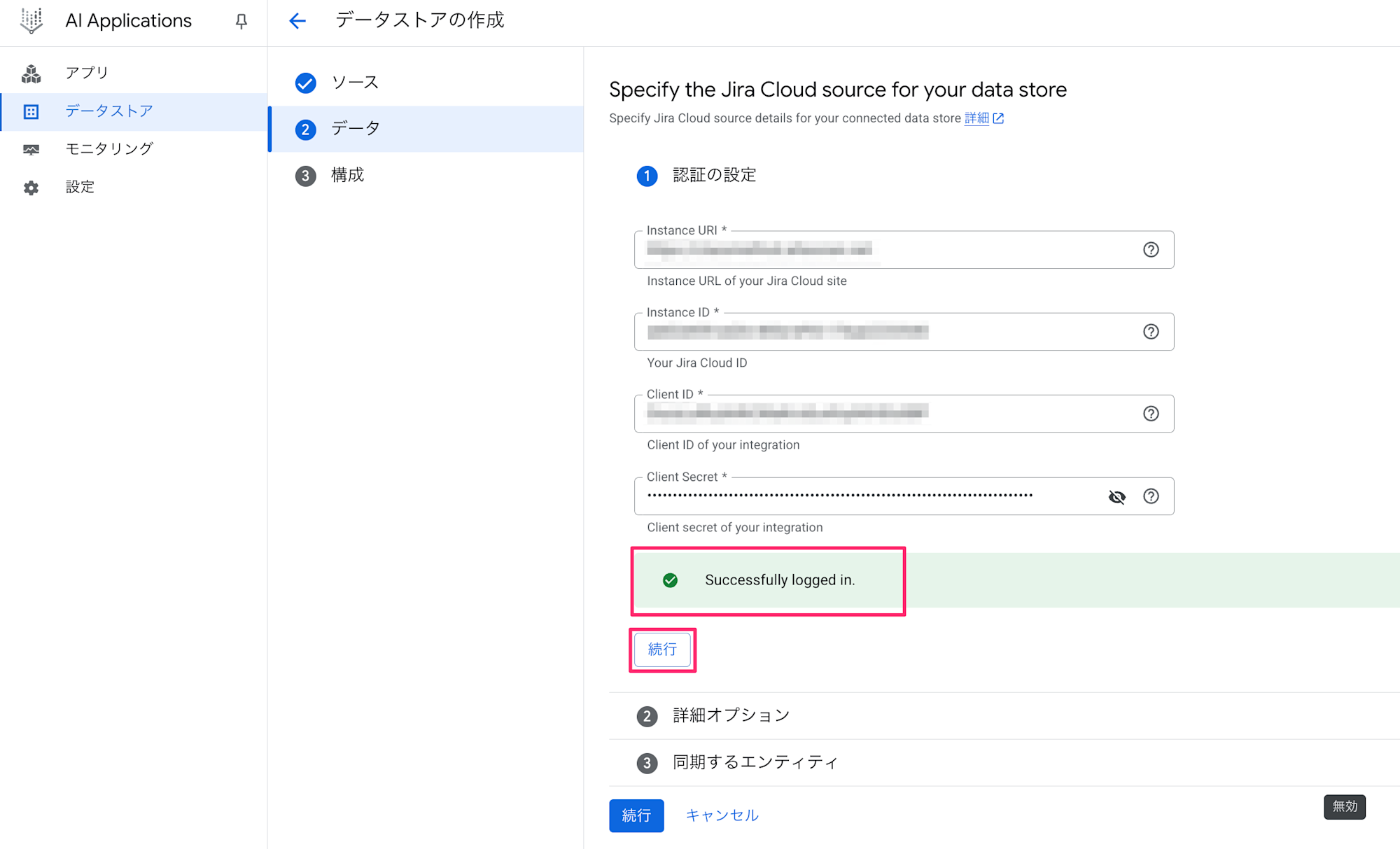
Task: Click the outlined 続行 button under login message
Action: [662, 650]
